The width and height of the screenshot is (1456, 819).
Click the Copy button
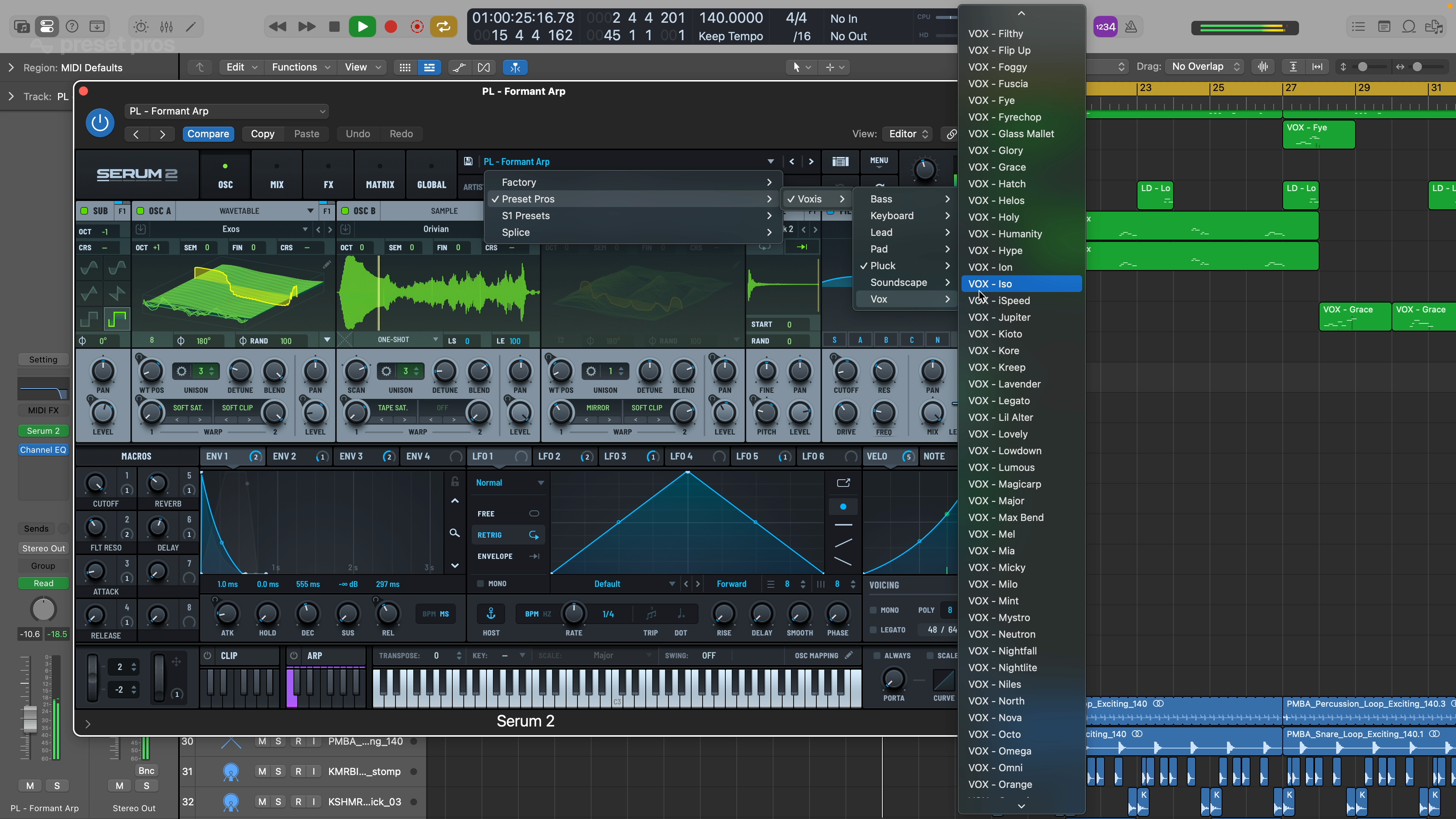click(x=262, y=134)
